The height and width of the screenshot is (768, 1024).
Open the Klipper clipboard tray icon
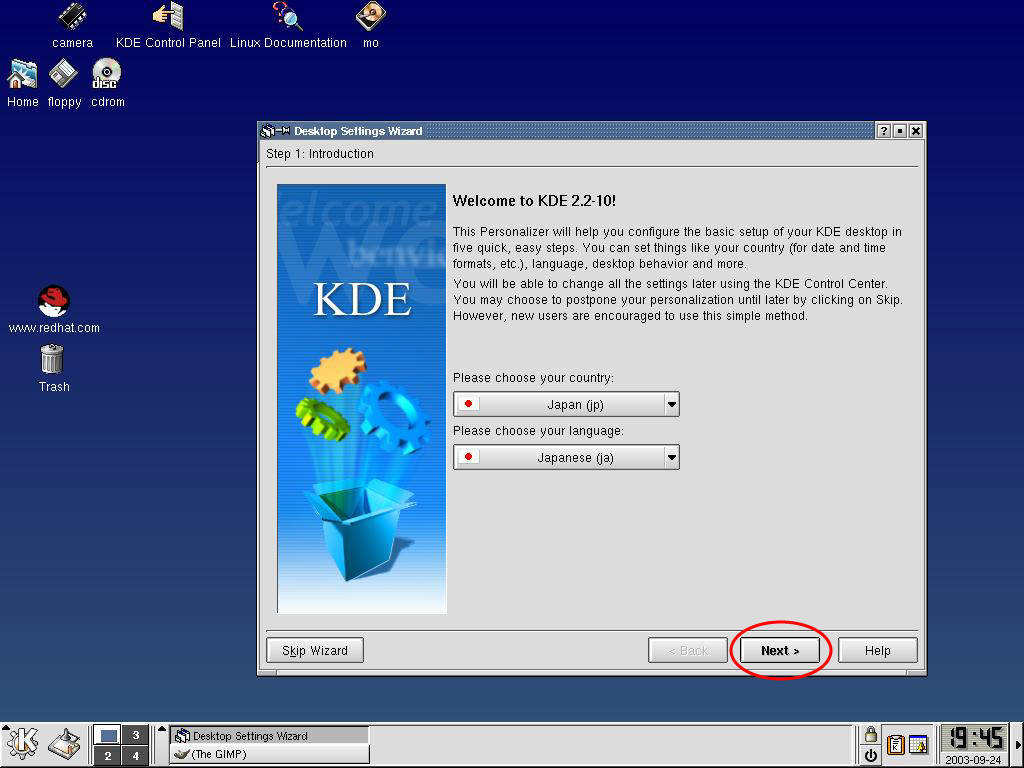[x=895, y=744]
